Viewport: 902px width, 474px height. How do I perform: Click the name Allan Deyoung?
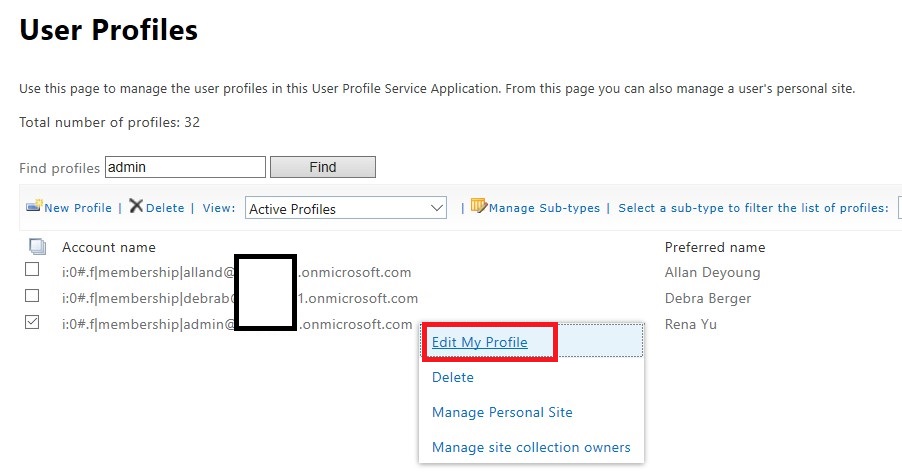(x=712, y=273)
